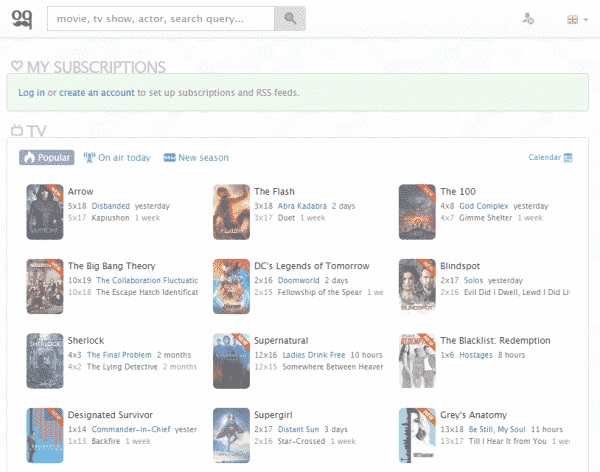Open The Flash poster thumbnail
Viewport: 600px width, 472px height.
tap(232, 212)
